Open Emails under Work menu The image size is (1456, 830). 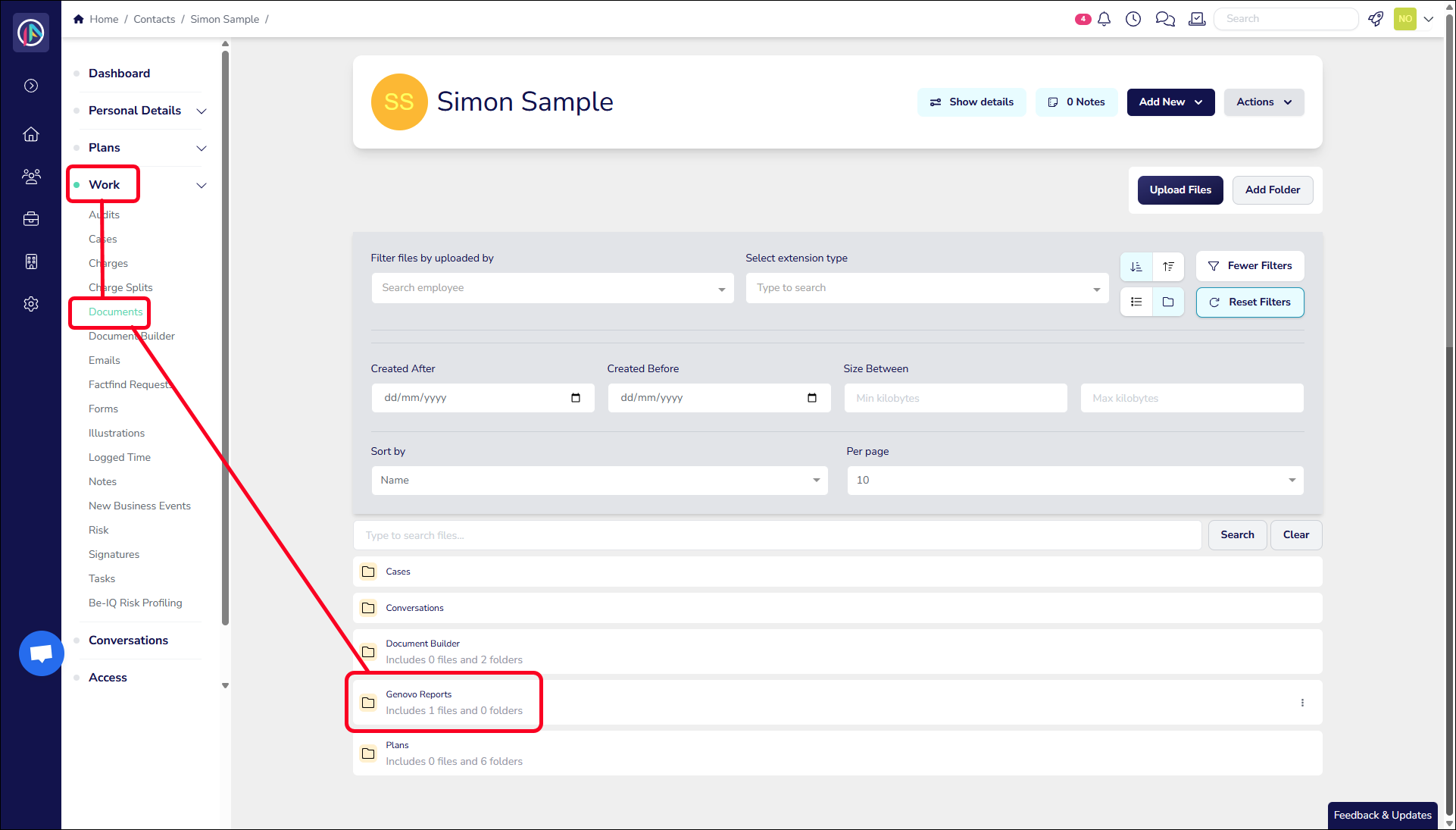tap(105, 360)
